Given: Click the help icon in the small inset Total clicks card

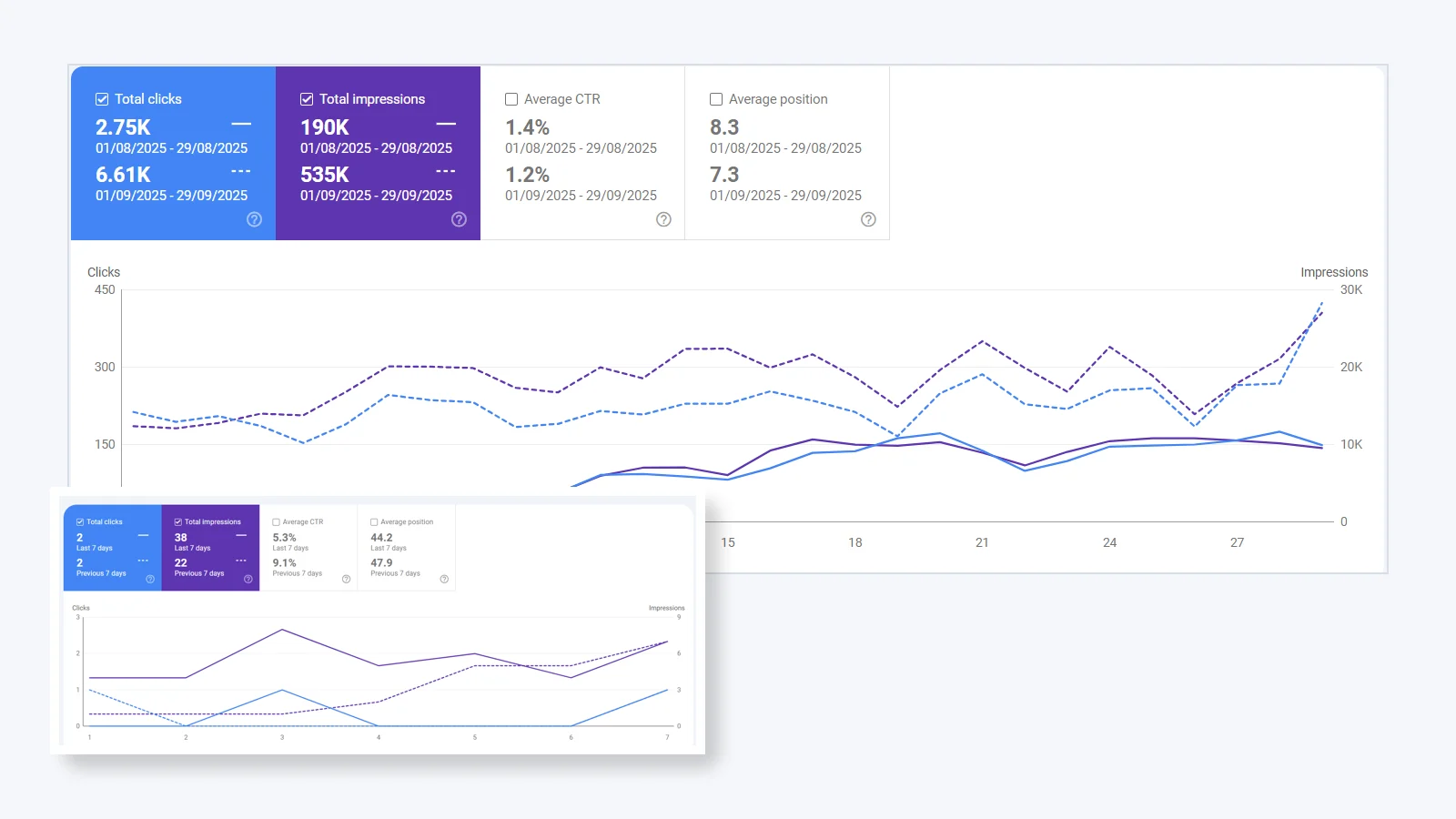Looking at the screenshot, I should (x=150, y=579).
